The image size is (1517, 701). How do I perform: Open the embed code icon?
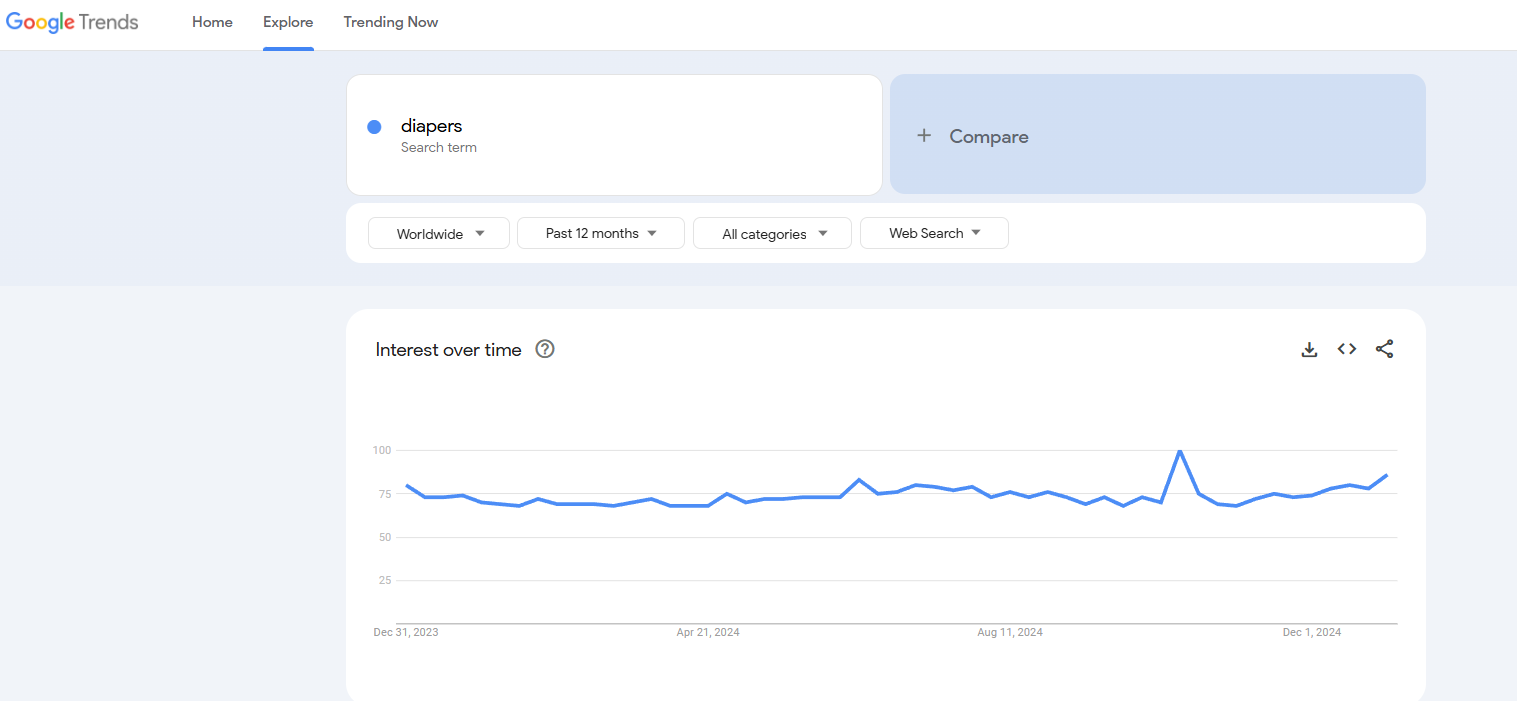point(1347,349)
